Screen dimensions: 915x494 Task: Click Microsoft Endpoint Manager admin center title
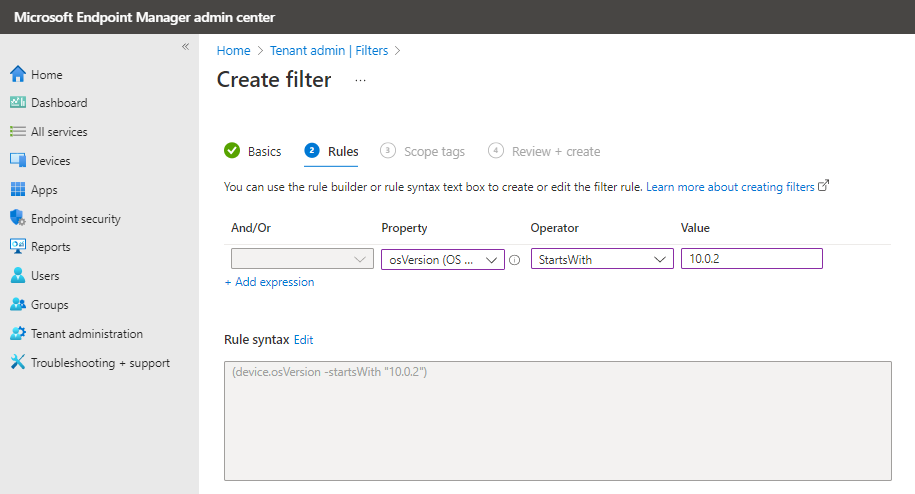pos(144,17)
